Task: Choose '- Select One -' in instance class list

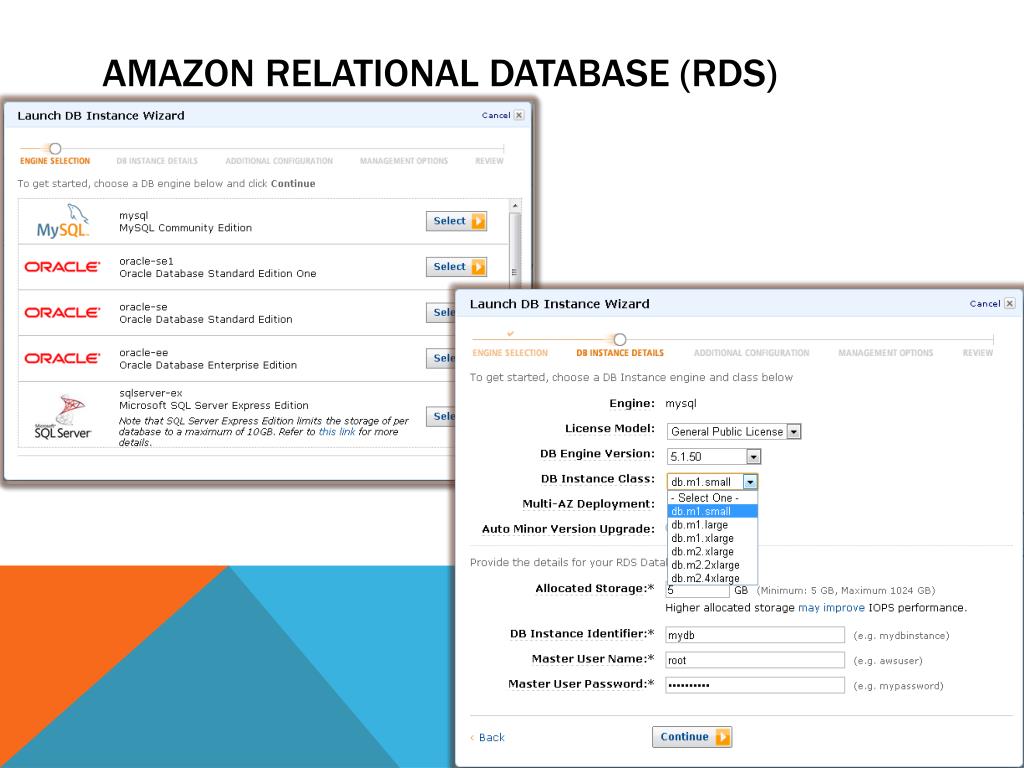Action: pyautogui.click(x=712, y=498)
